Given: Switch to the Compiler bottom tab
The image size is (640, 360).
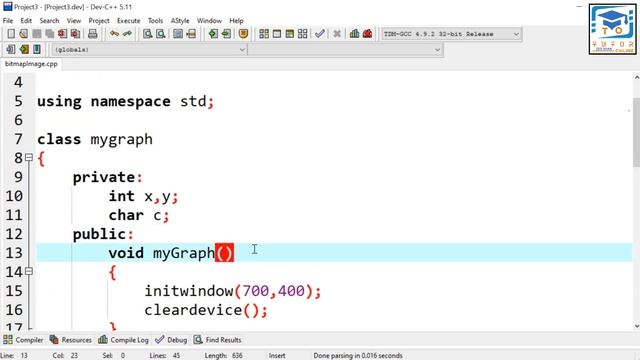Looking at the screenshot, I should (x=23, y=340).
